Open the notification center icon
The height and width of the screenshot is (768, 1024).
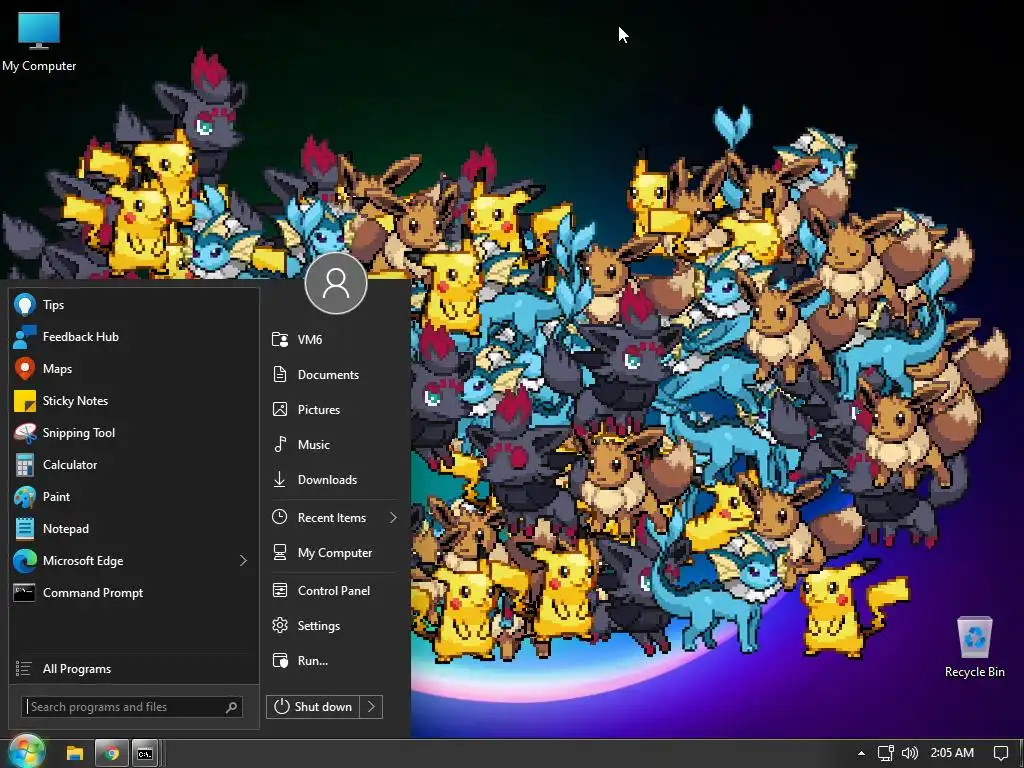[x=1000, y=753]
